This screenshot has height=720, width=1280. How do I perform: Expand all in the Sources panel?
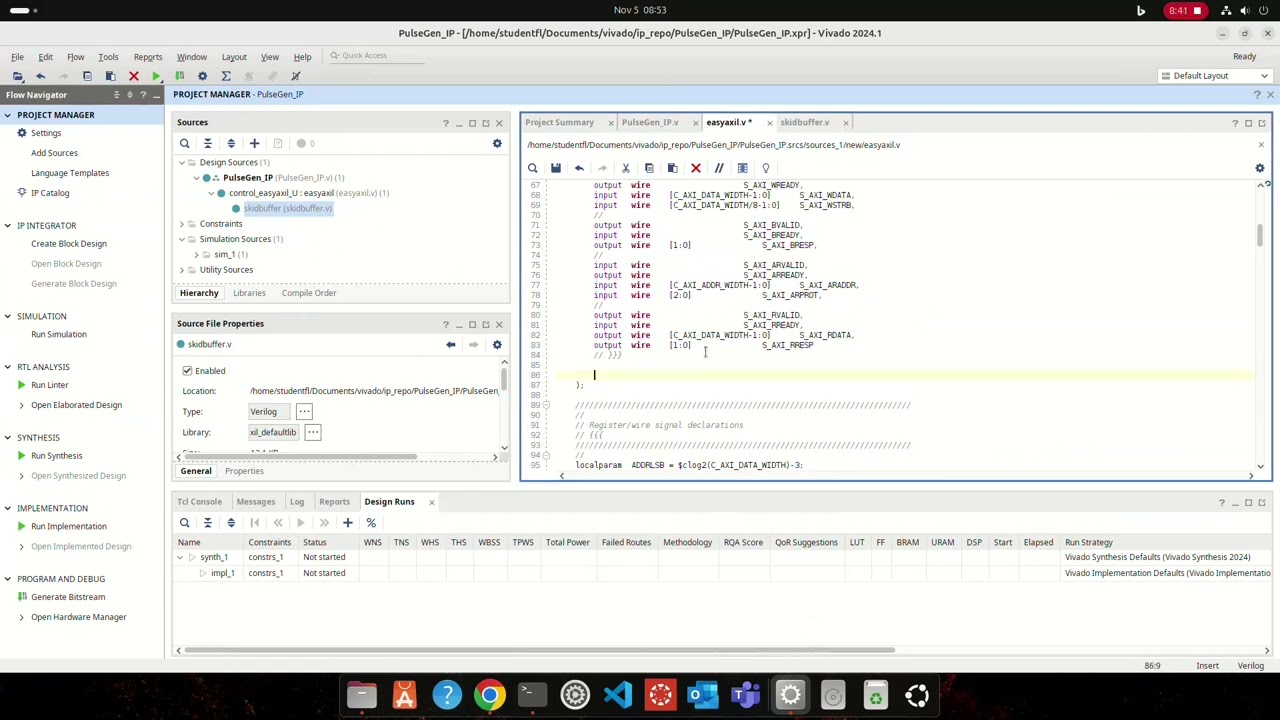pos(231,144)
